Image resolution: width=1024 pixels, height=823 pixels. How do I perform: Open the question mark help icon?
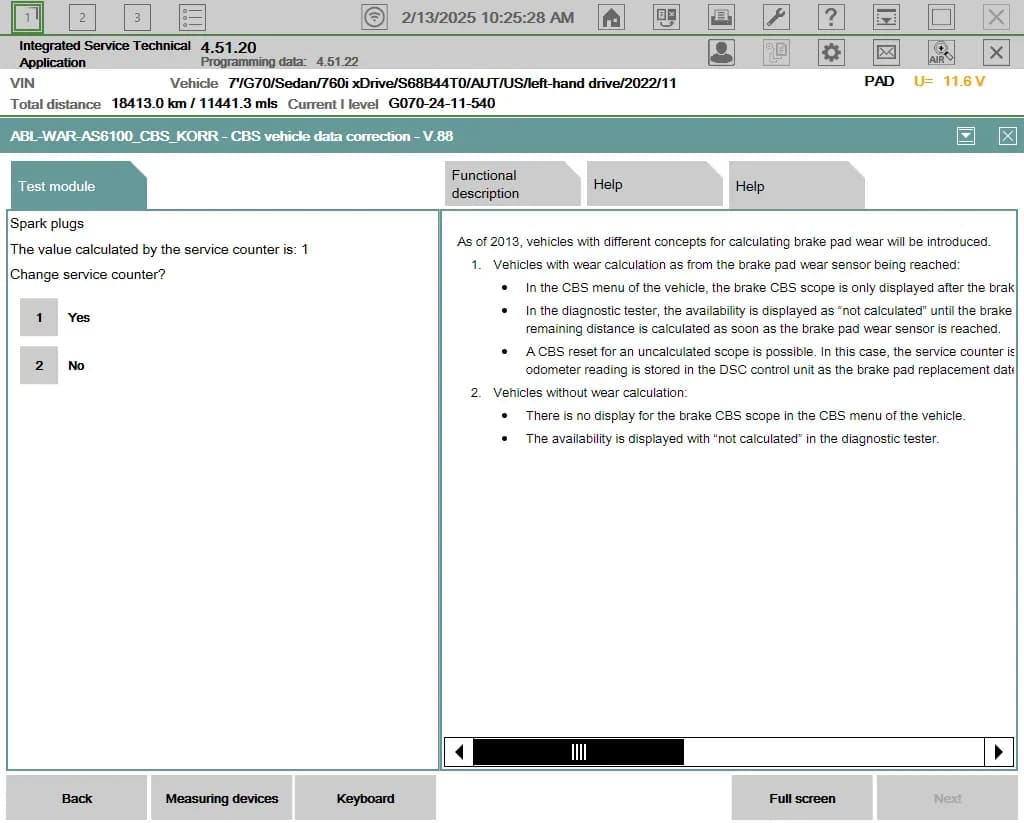pos(831,17)
